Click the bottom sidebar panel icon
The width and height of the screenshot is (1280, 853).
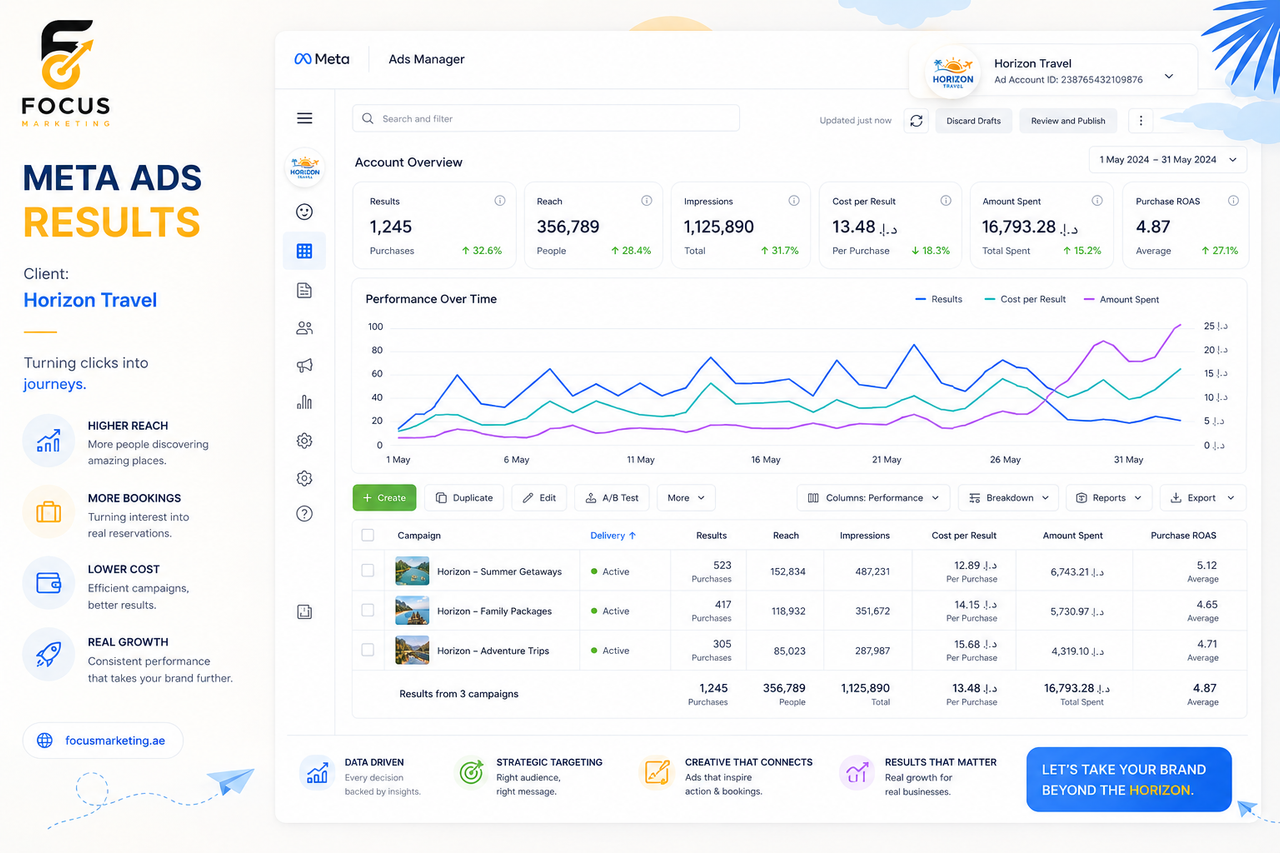click(305, 612)
